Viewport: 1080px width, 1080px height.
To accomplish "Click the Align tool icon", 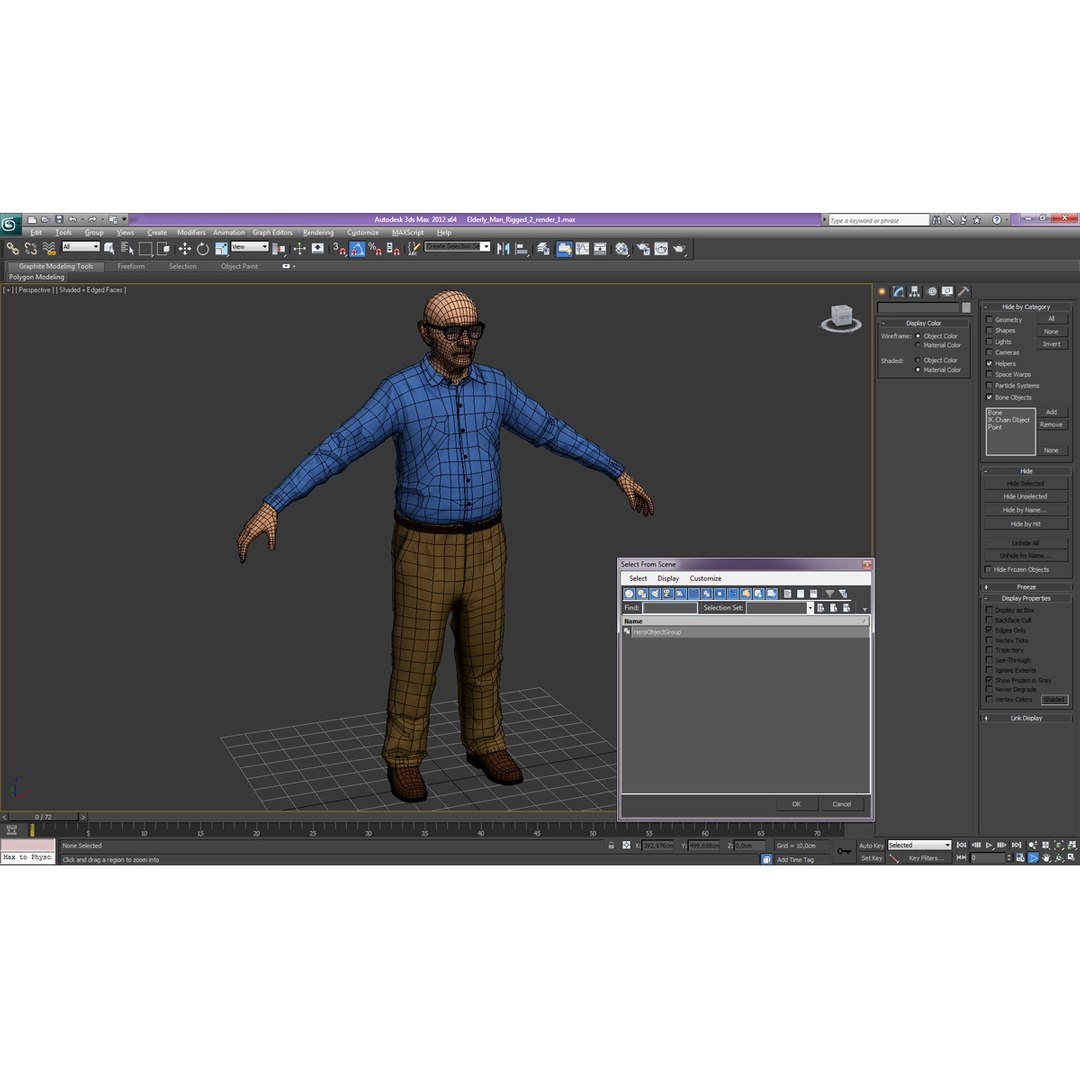I will click(521, 249).
